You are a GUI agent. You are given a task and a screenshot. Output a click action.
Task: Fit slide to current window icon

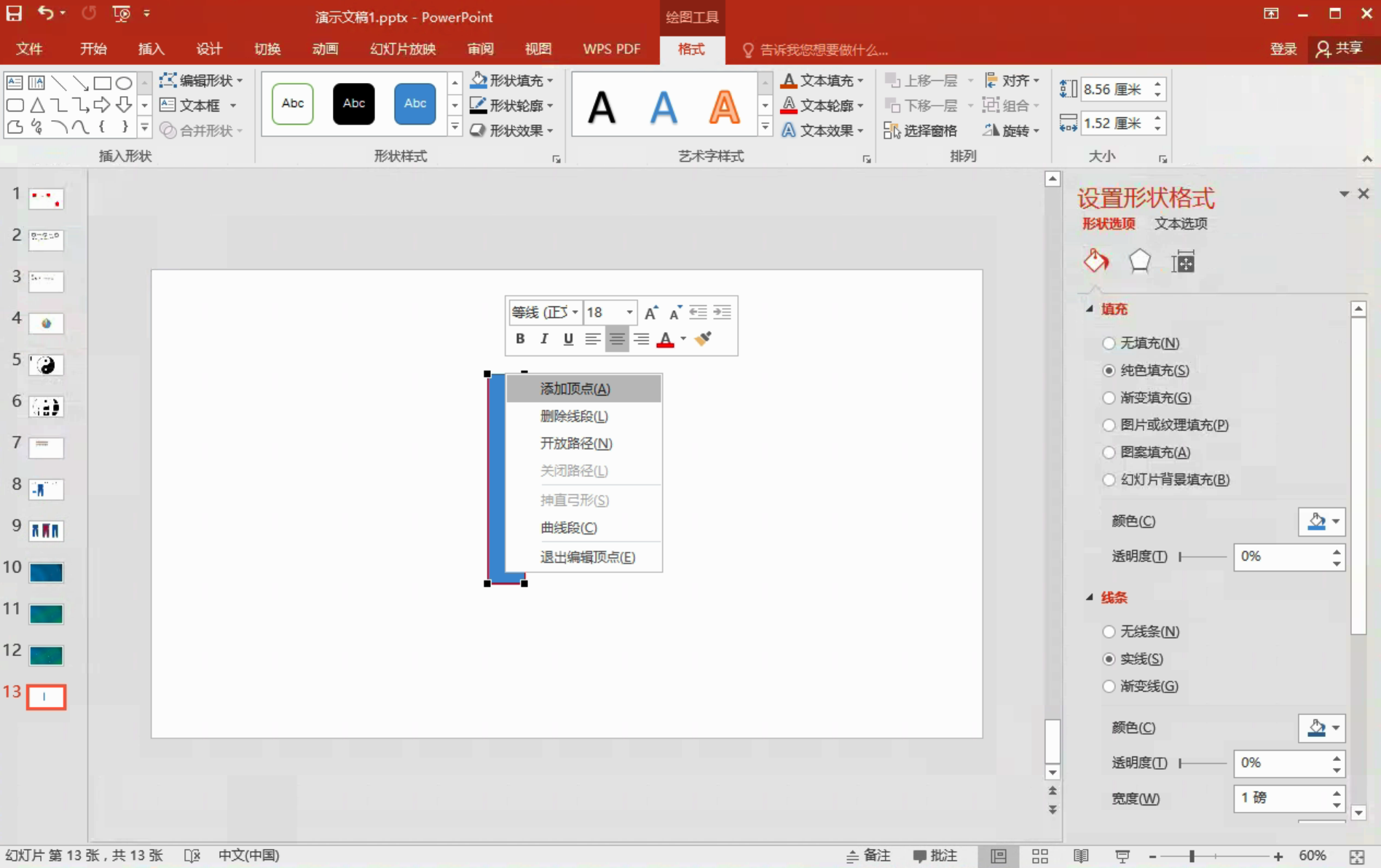point(1357,856)
